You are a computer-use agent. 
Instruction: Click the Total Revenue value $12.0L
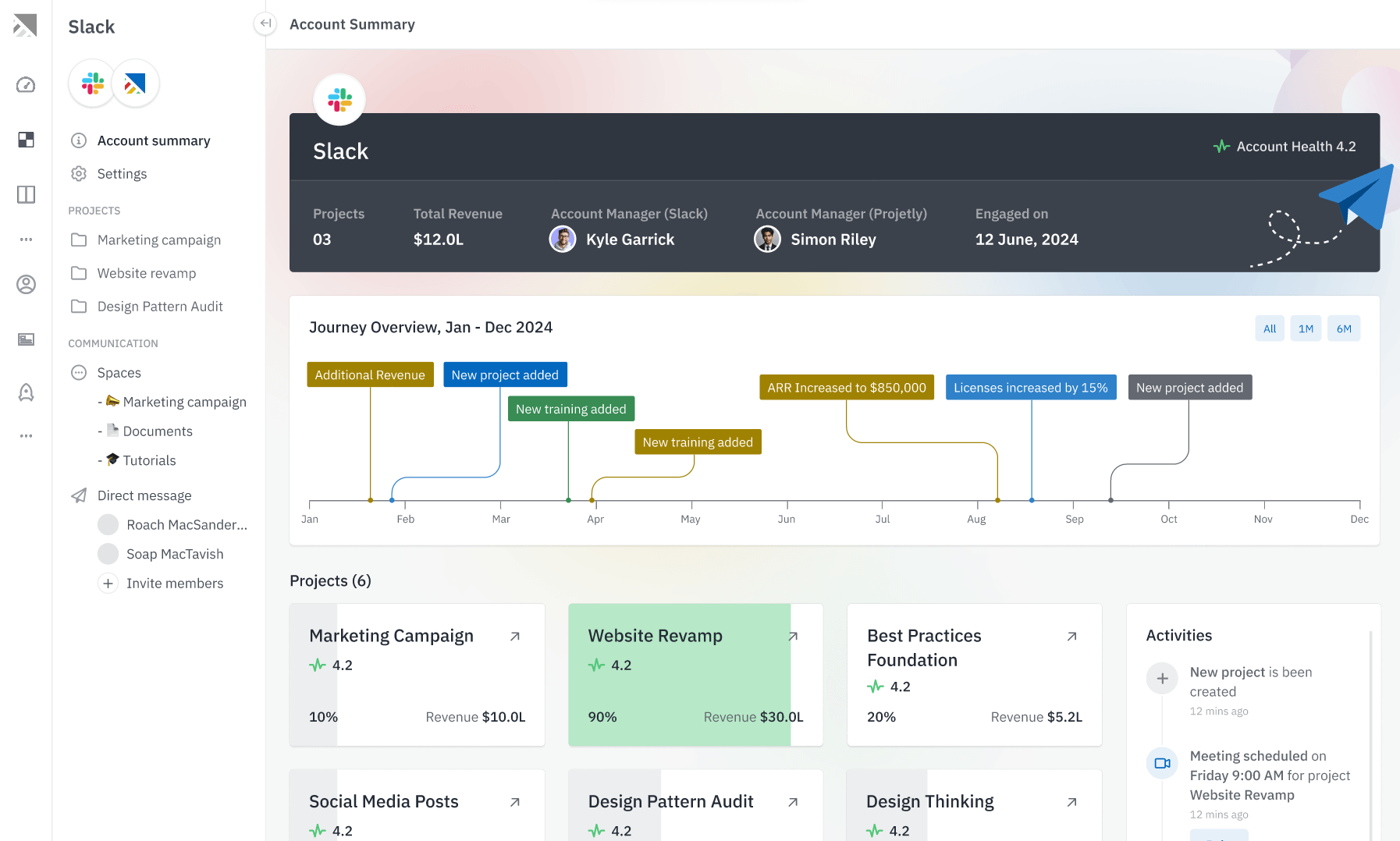tap(439, 240)
